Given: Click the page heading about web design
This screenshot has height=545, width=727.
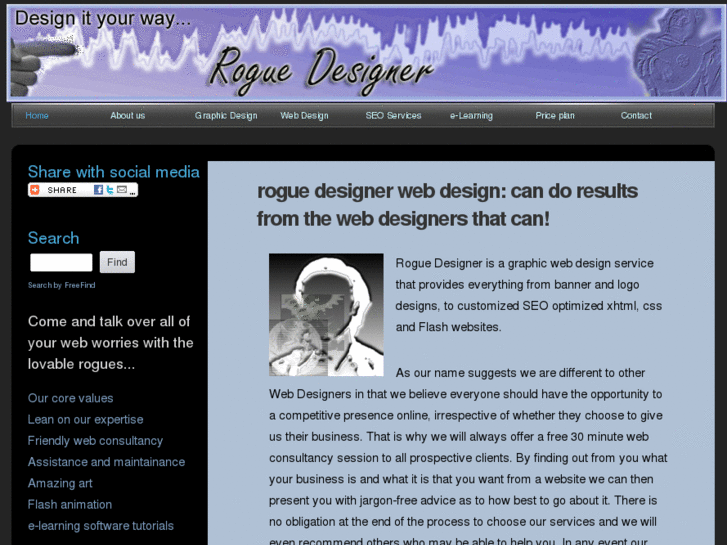Looking at the screenshot, I should click(447, 205).
